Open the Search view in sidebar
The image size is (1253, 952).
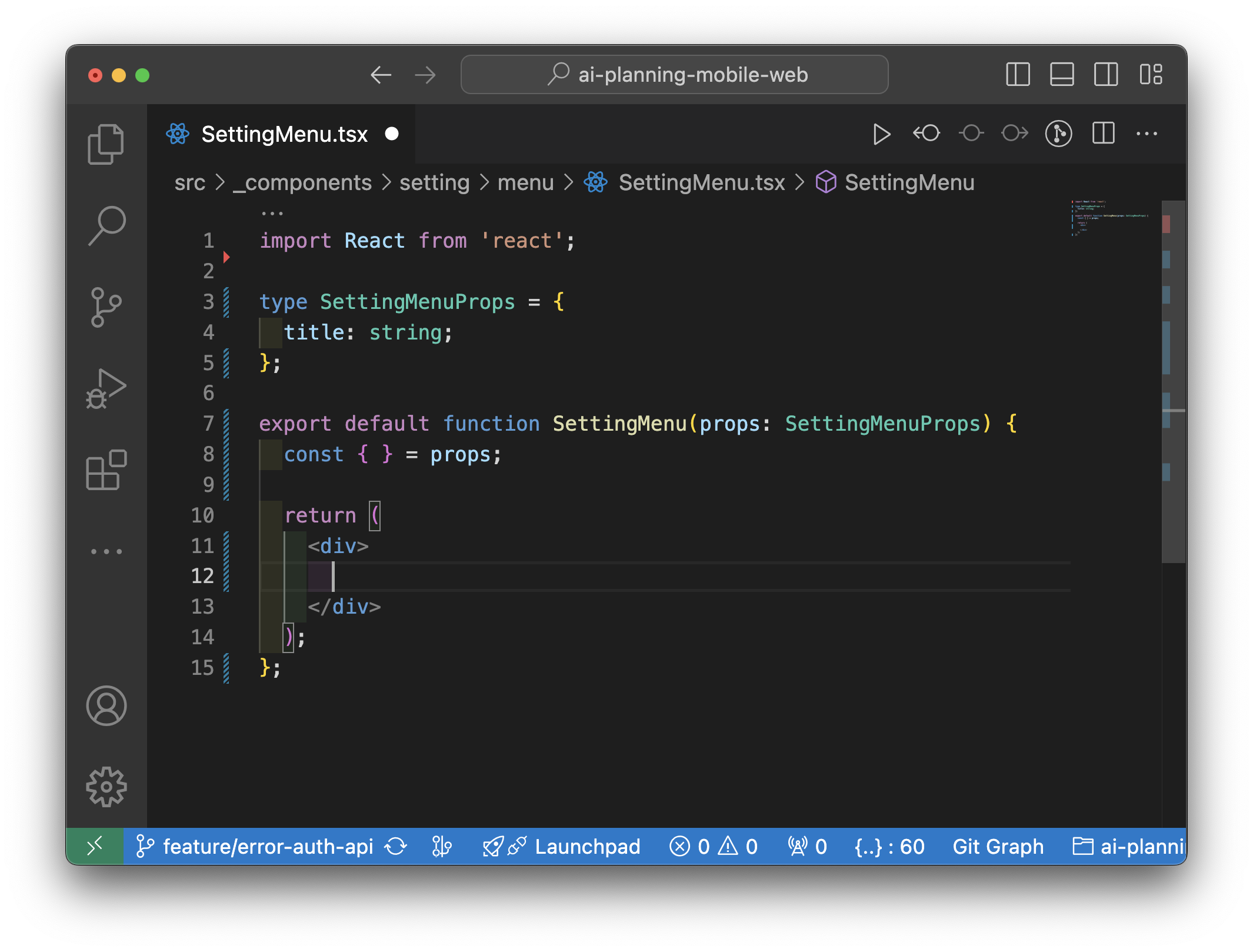[106, 225]
